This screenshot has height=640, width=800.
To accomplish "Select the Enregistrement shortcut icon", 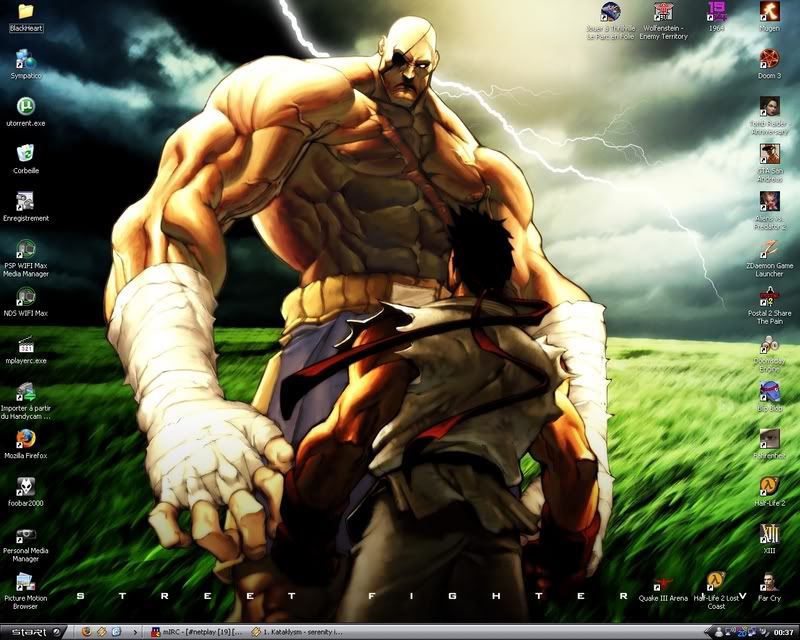I will click(26, 207).
